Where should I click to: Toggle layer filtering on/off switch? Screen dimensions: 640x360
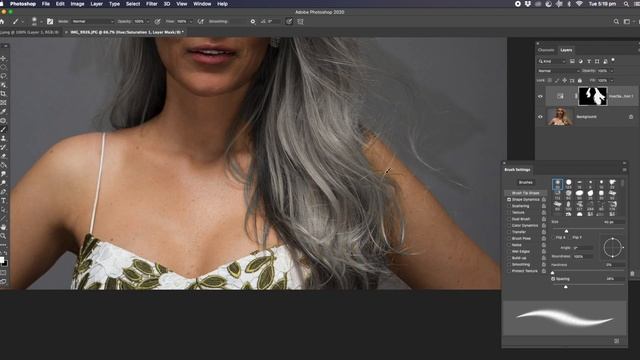click(613, 60)
